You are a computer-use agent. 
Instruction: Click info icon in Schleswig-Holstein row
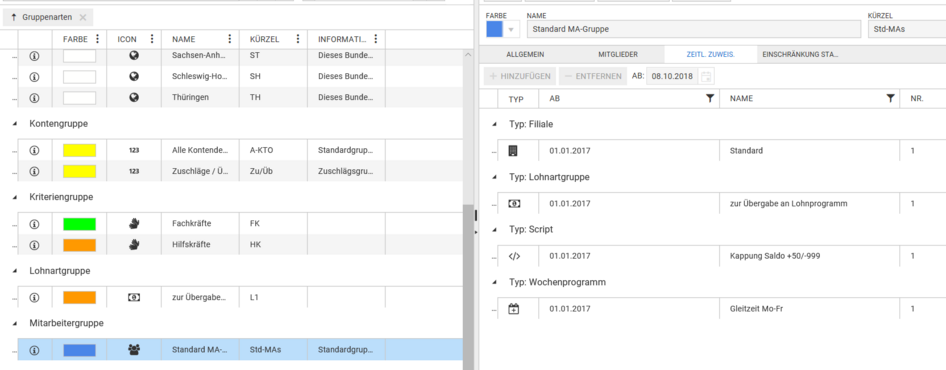click(34, 77)
